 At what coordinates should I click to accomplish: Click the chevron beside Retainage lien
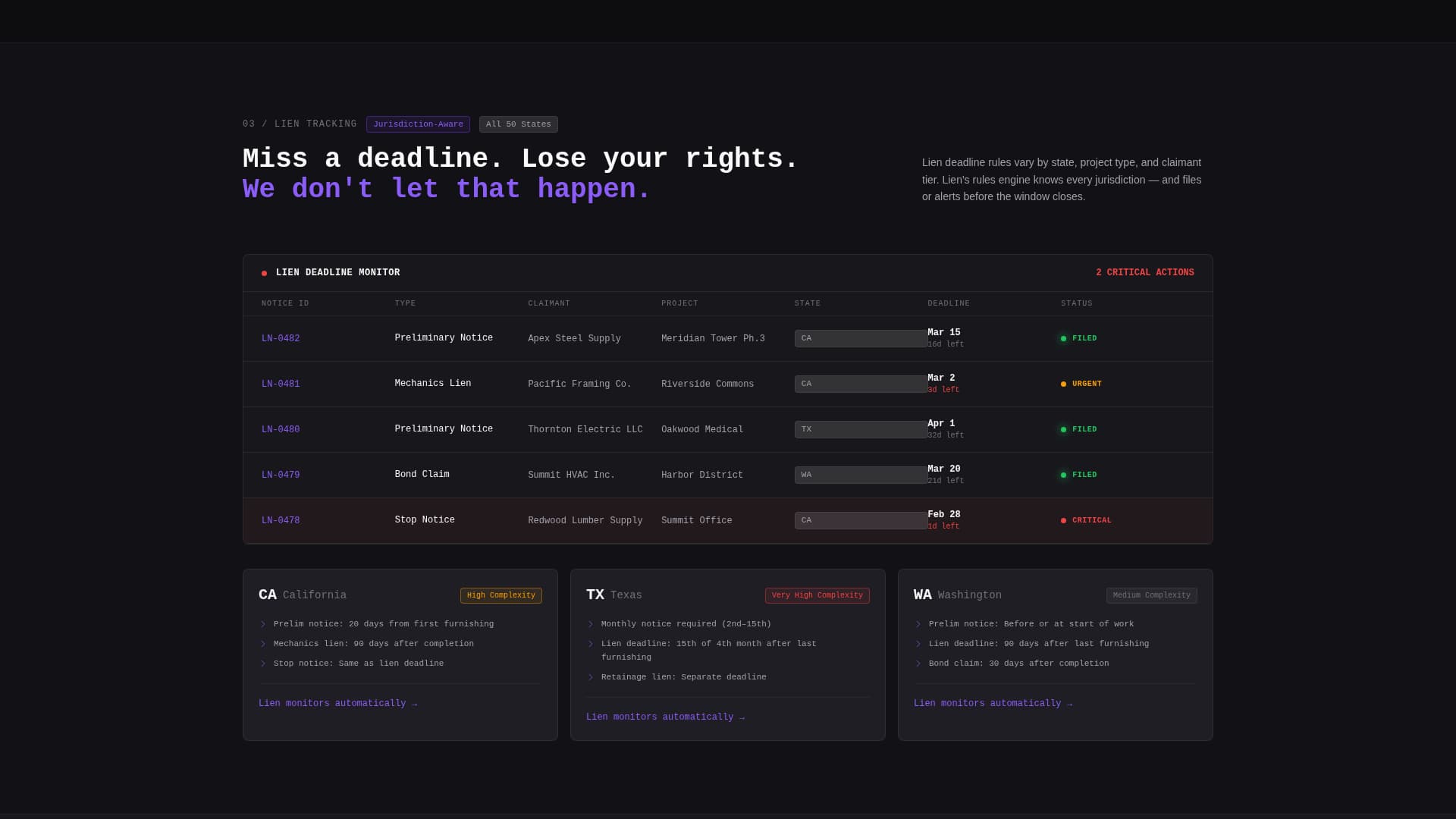click(x=591, y=678)
